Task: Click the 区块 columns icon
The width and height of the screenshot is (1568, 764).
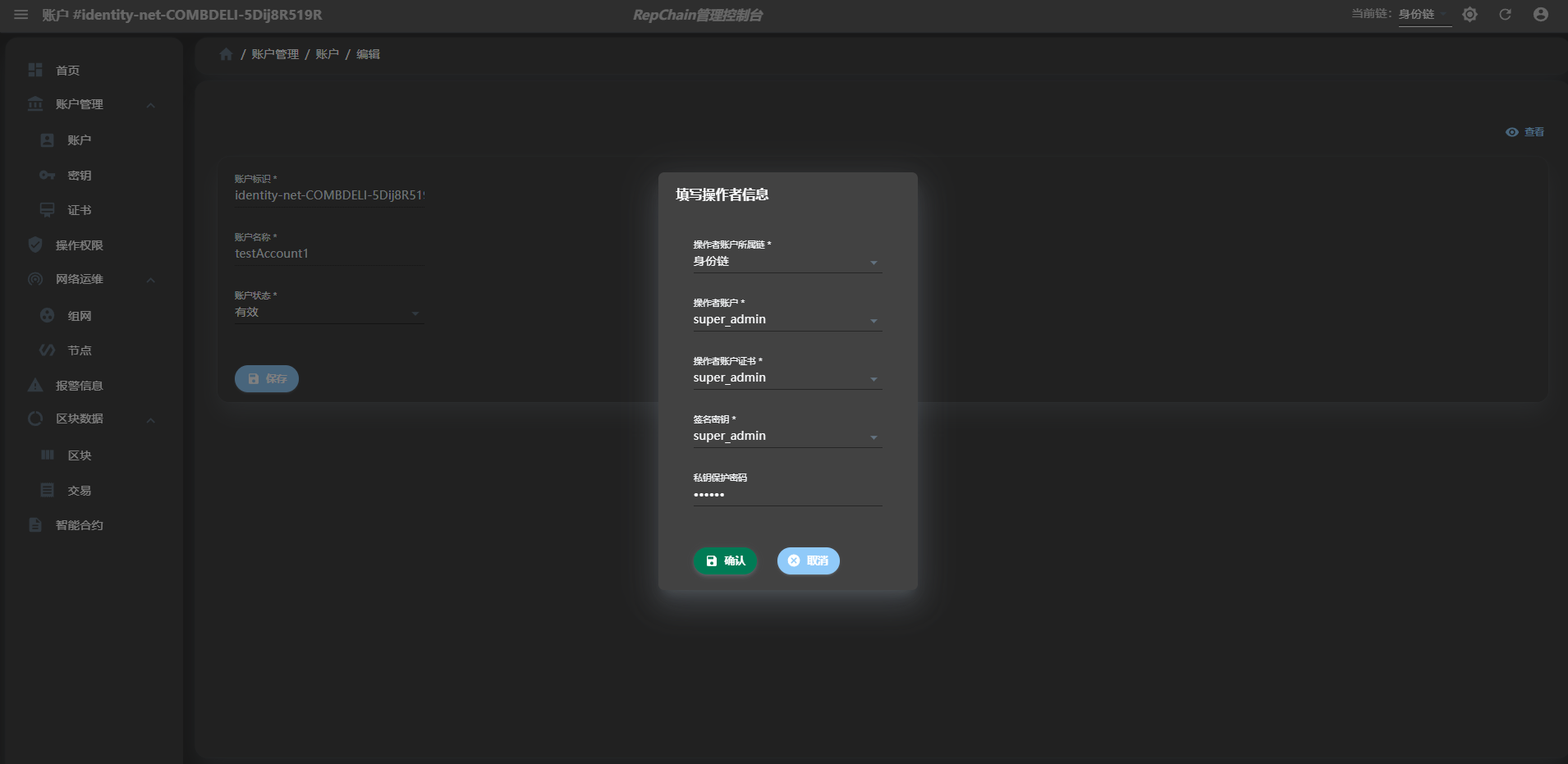Action: click(x=48, y=455)
